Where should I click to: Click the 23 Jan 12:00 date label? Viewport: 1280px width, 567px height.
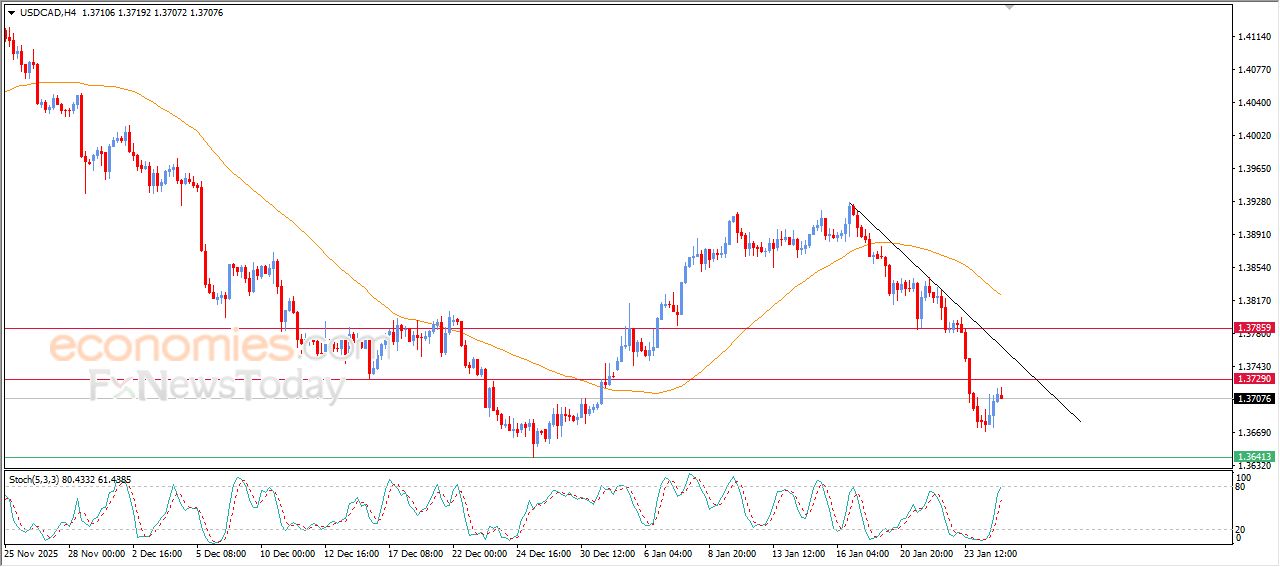tap(988, 552)
